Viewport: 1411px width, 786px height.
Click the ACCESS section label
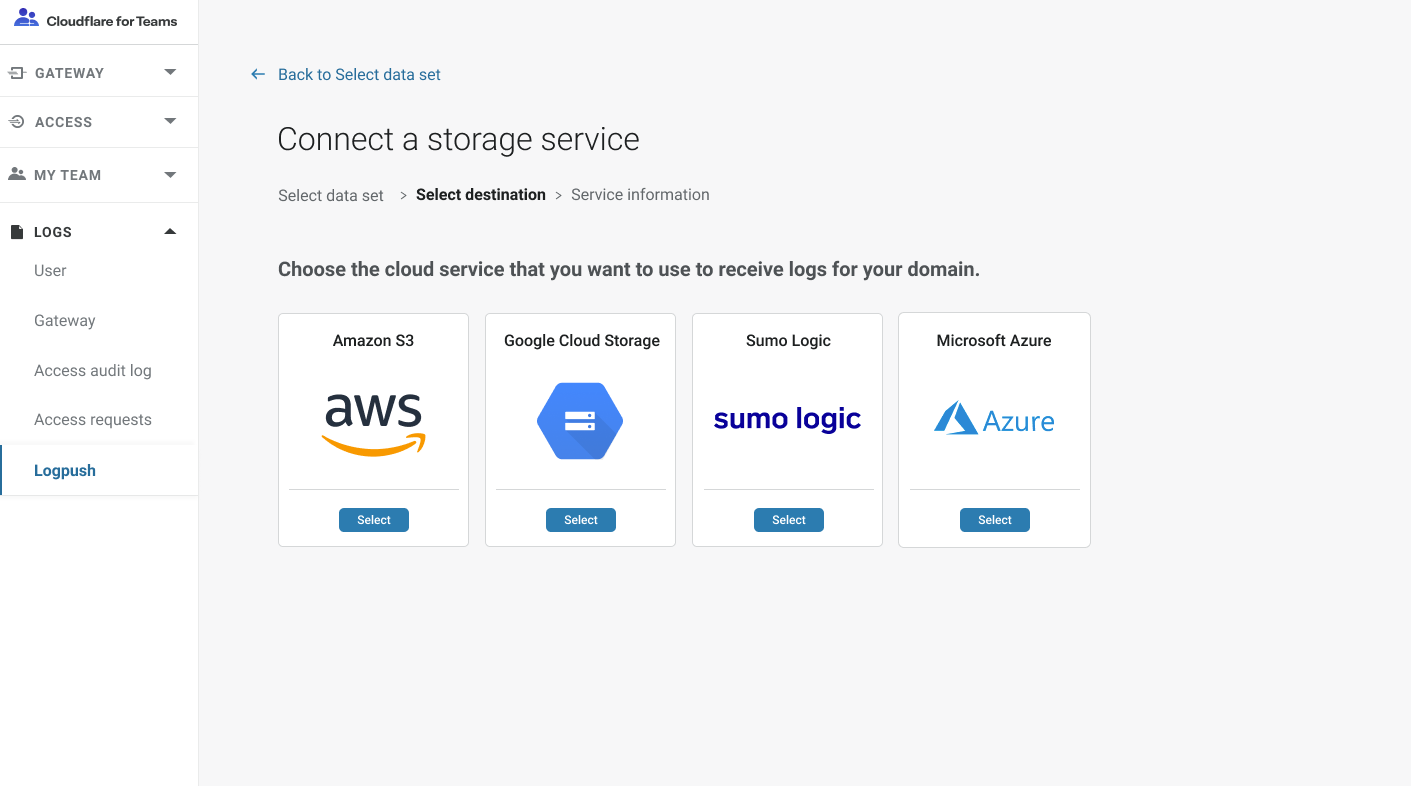point(63,122)
